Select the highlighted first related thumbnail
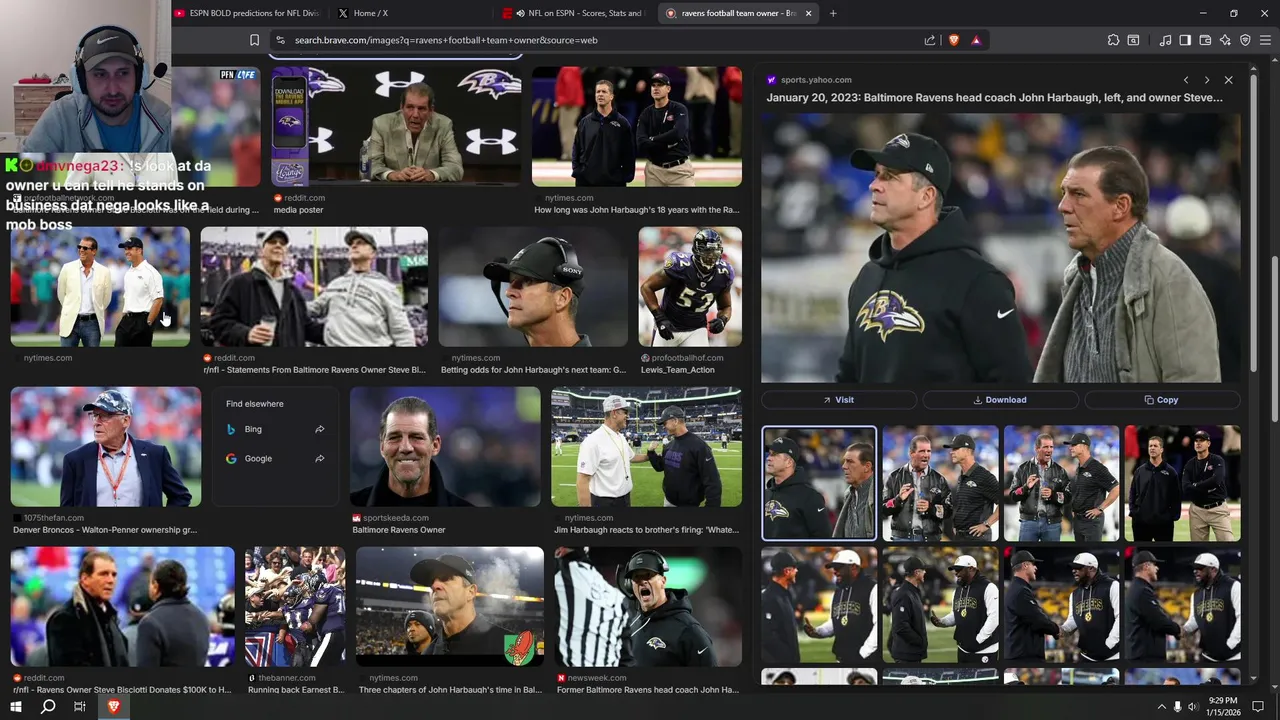Viewport: 1280px width, 720px height. (x=819, y=483)
